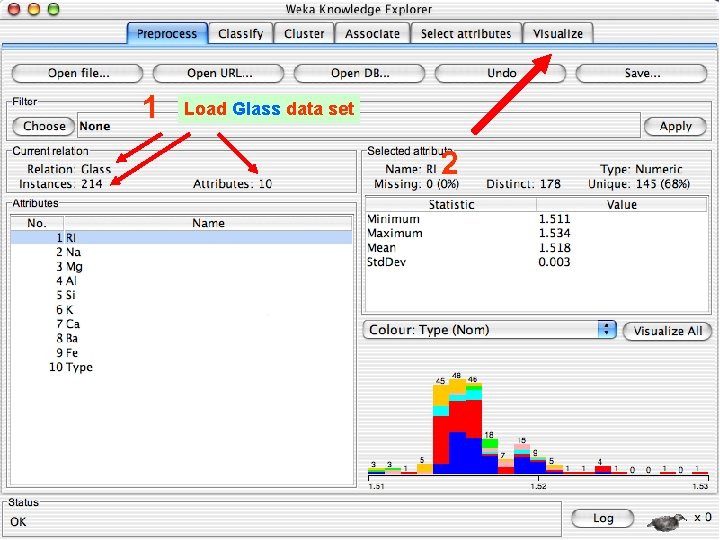Click the Weka bird status icon

[666, 522]
